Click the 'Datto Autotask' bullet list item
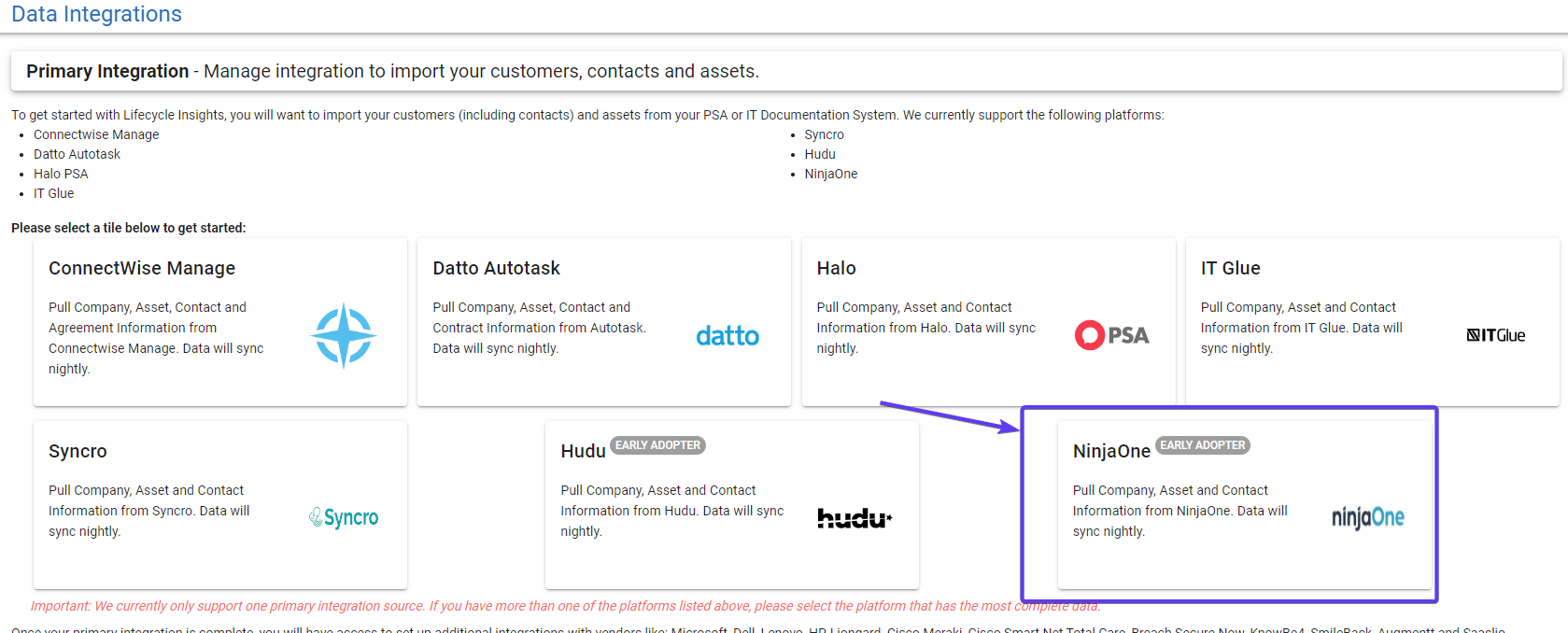 pyautogui.click(x=77, y=154)
